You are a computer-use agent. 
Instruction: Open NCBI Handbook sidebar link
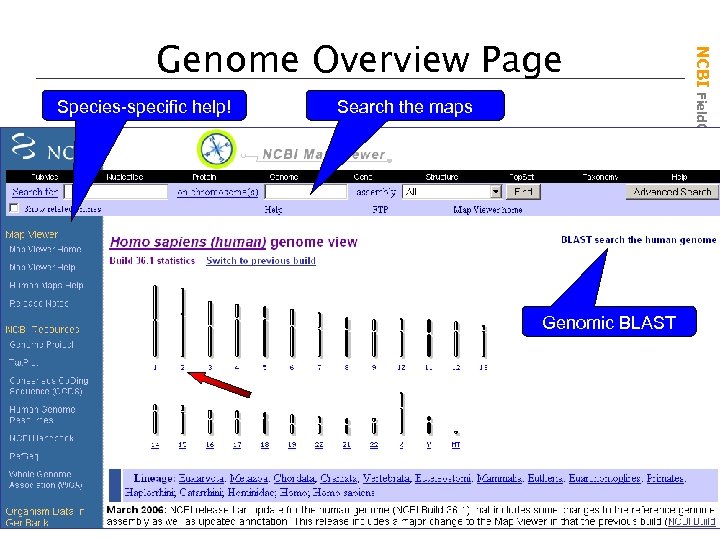tap(41, 438)
